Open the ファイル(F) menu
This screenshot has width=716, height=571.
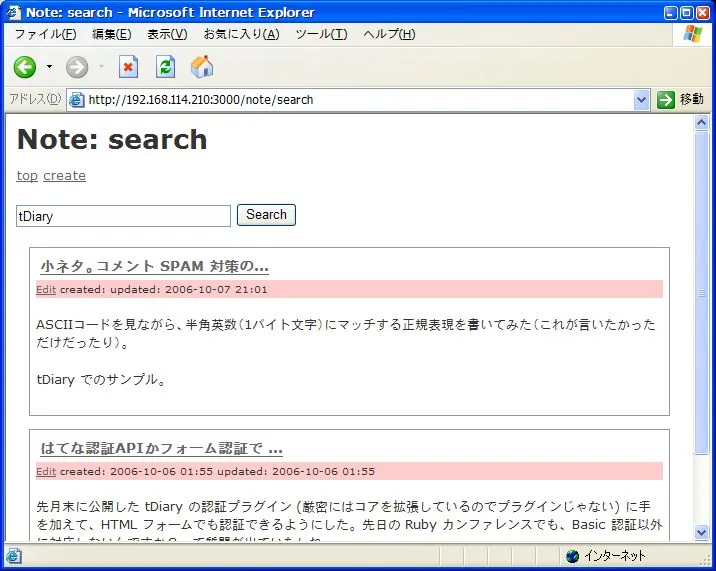(45, 34)
